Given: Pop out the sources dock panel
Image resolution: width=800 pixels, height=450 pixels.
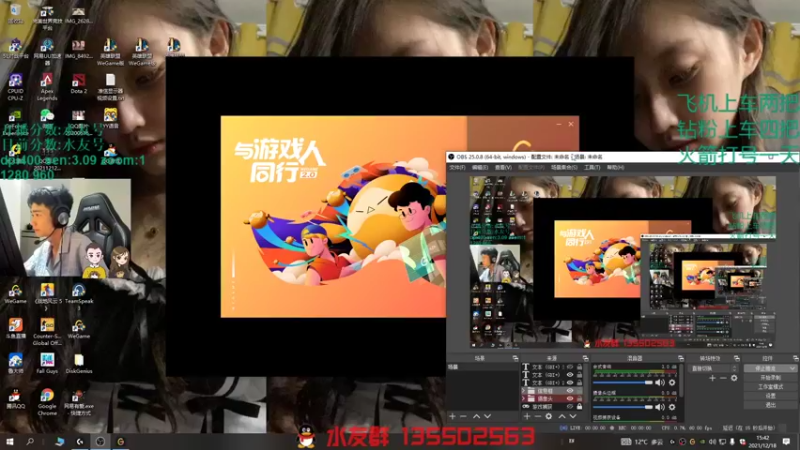Looking at the screenshot, I should [x=585, y=358].
